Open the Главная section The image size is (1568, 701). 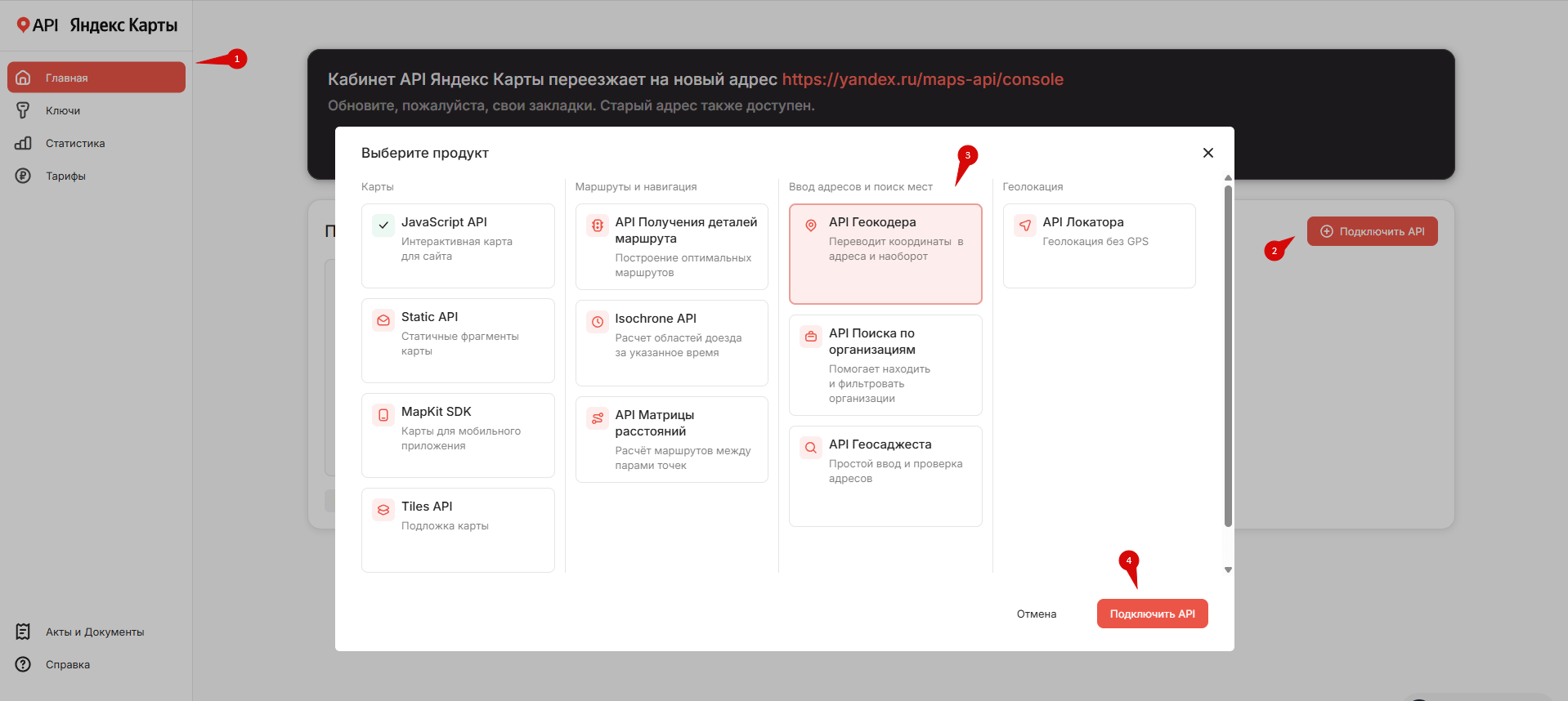96,78
